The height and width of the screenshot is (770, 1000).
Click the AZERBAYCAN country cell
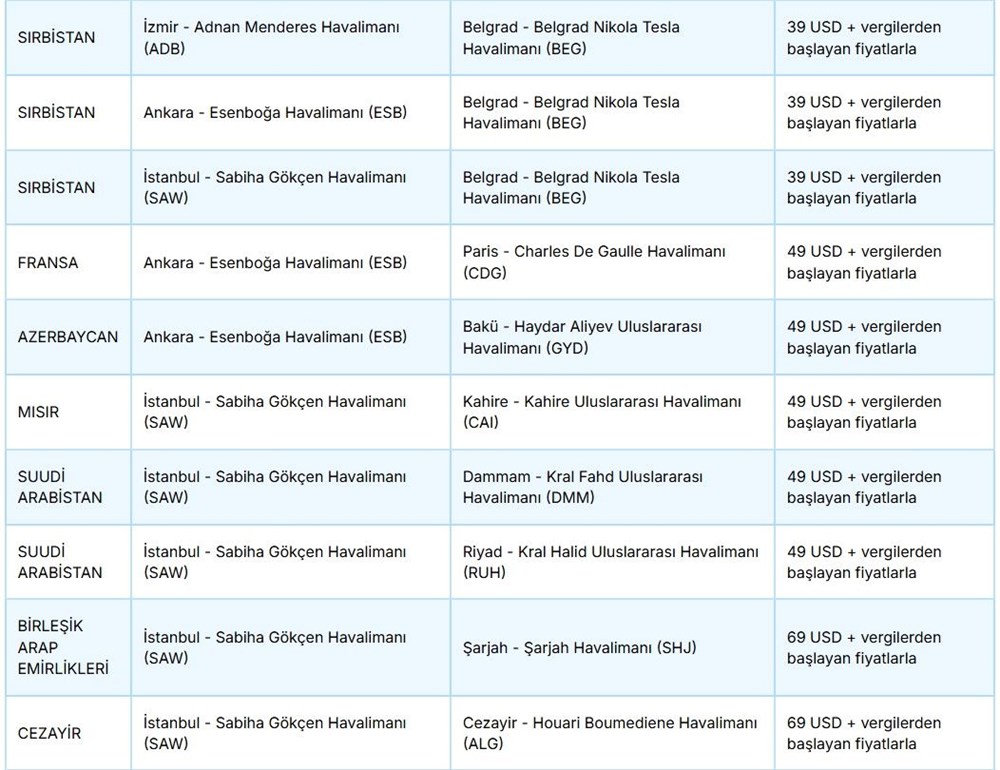(68, 337)
